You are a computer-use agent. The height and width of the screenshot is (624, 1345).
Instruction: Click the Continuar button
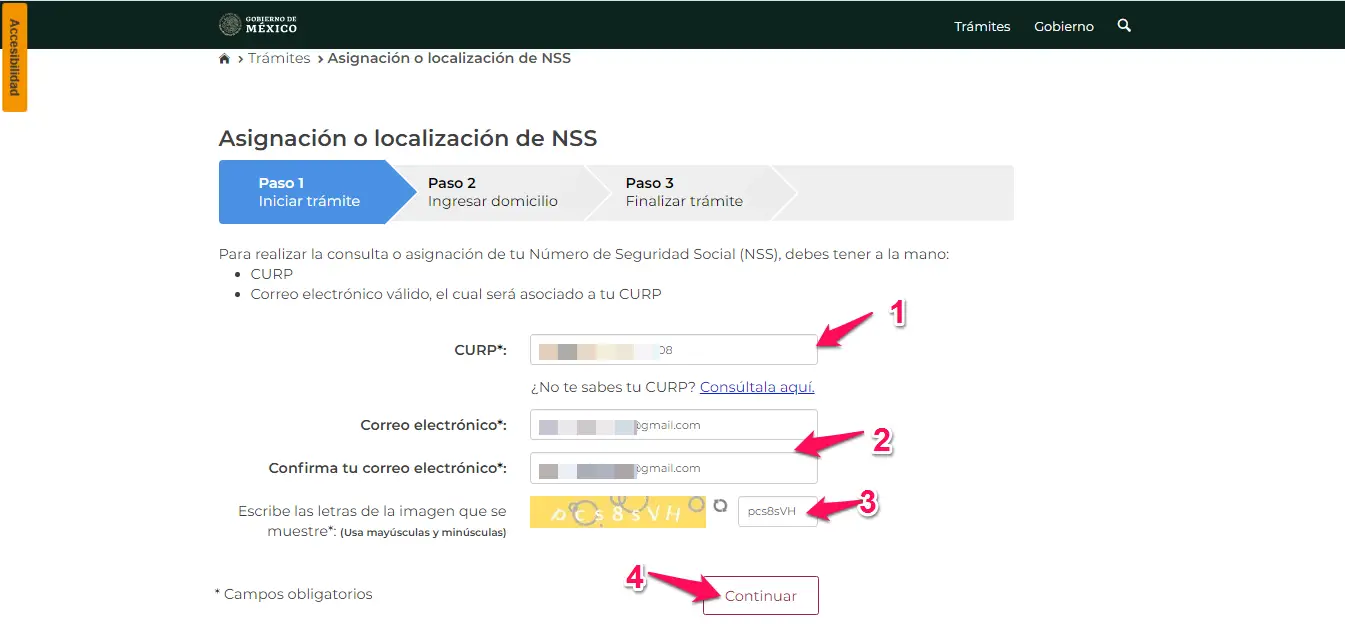click(x=761, y=595)
